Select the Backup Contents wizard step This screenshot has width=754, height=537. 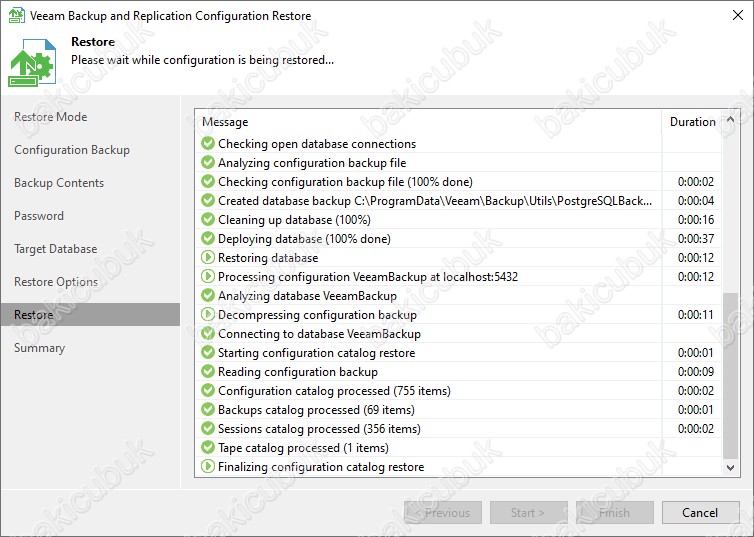point(59,183)
